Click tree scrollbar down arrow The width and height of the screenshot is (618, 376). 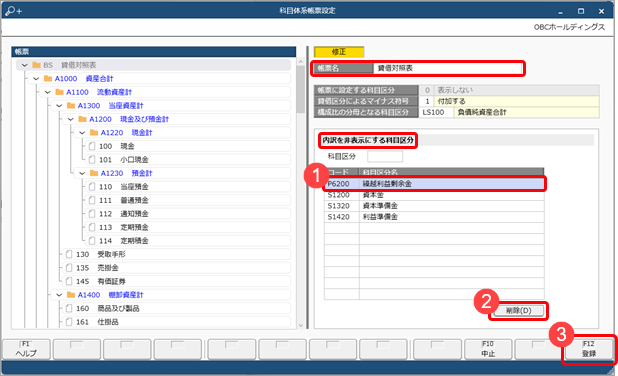coord(301,325)
